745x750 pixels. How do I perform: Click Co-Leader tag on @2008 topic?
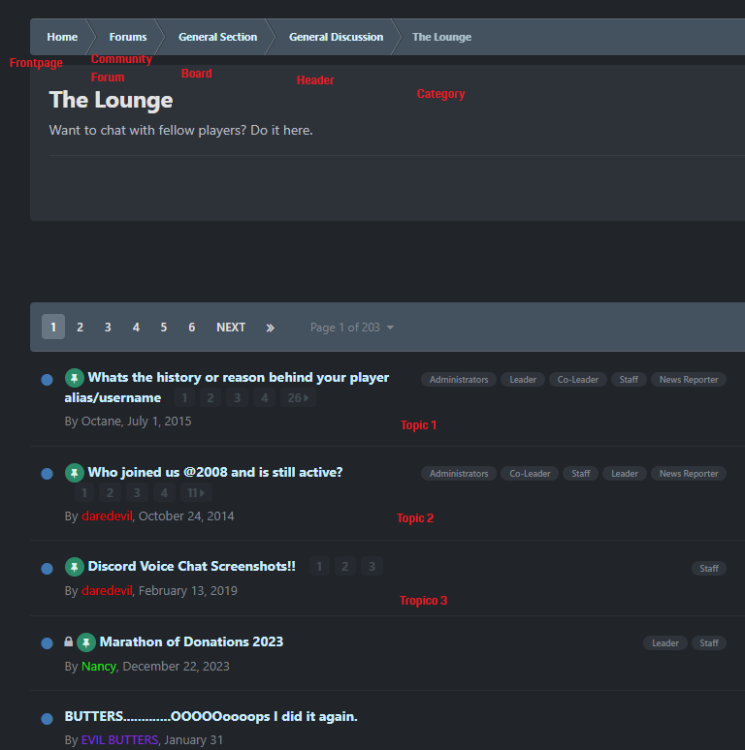(529, 474)
